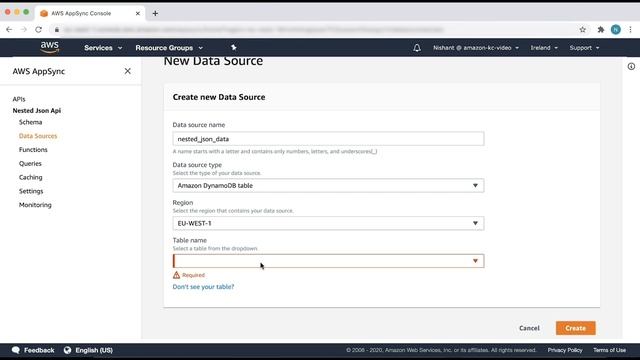Go to APIs in sidebar
640x360 pixels.
19,99
